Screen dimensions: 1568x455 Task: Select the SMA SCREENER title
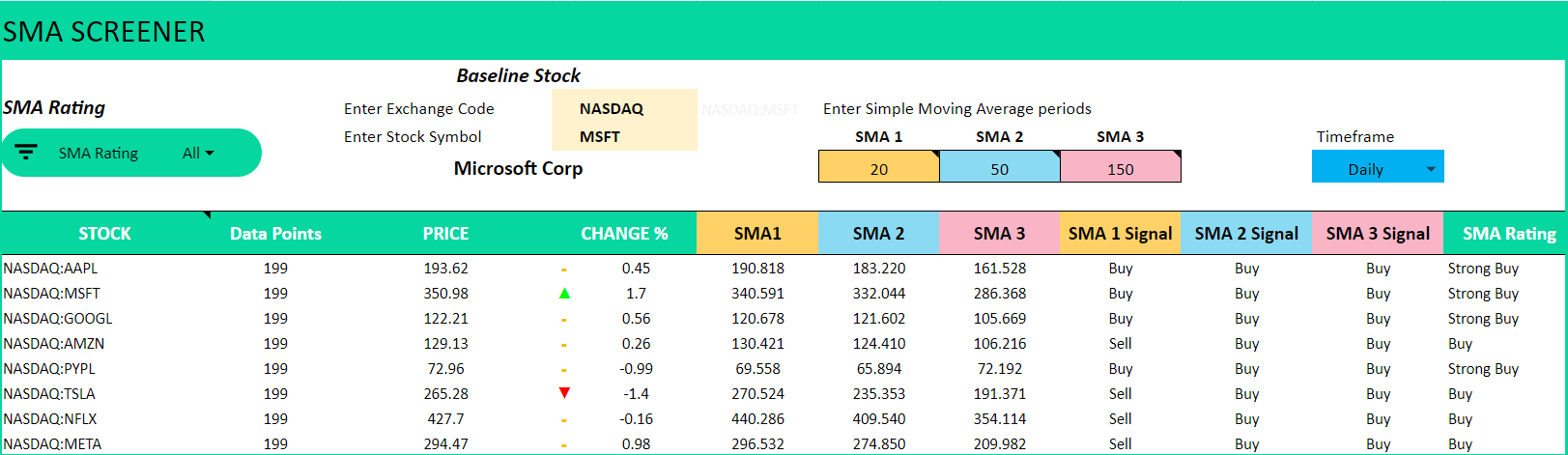(x=103, y=32)
